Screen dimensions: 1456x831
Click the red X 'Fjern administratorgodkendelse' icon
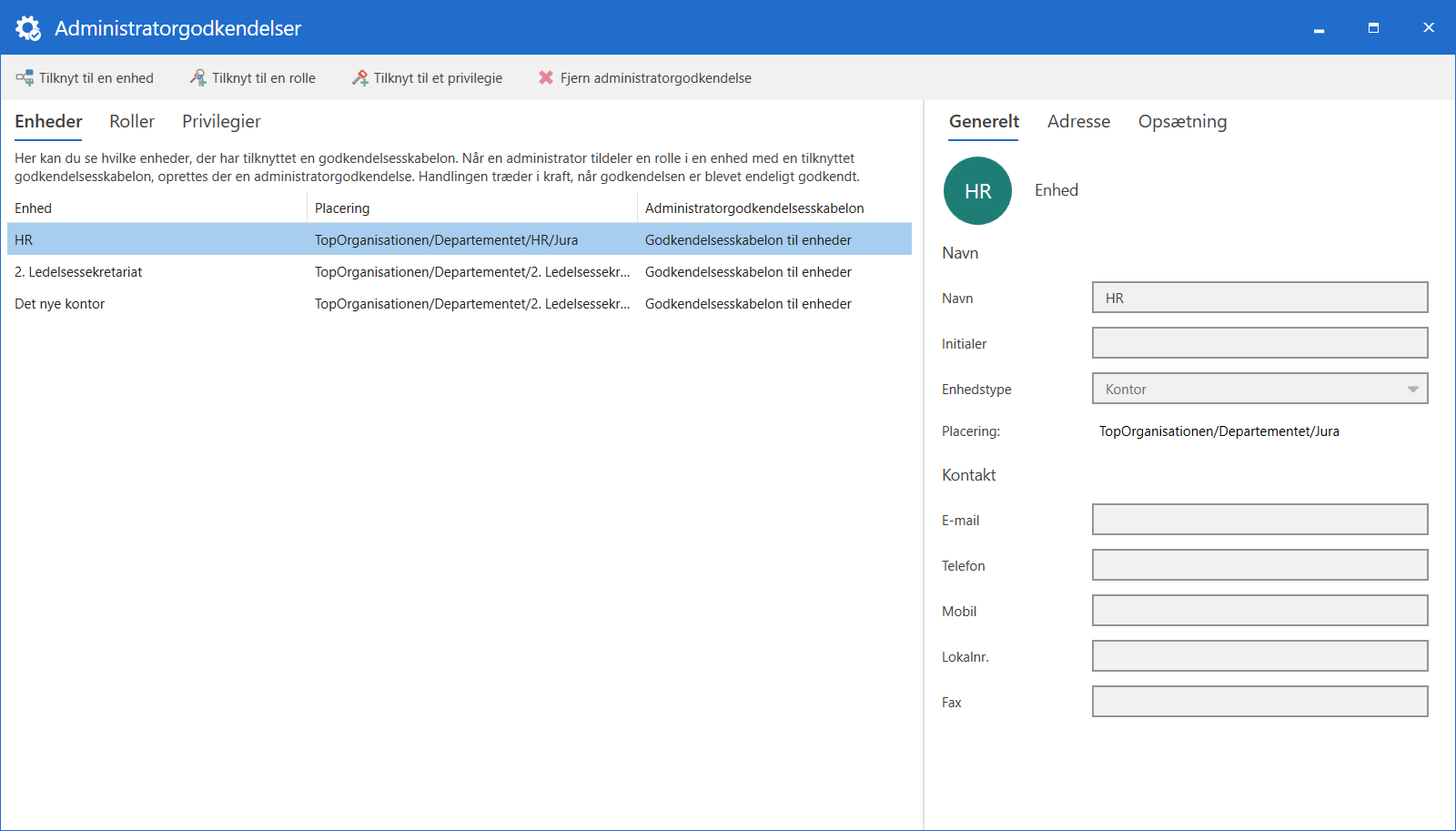546,78
